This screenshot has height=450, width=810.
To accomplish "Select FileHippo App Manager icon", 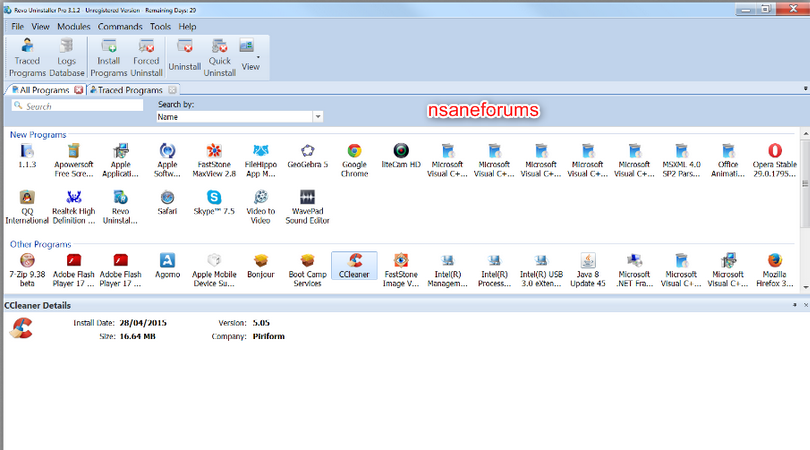I will coord(261,161).
